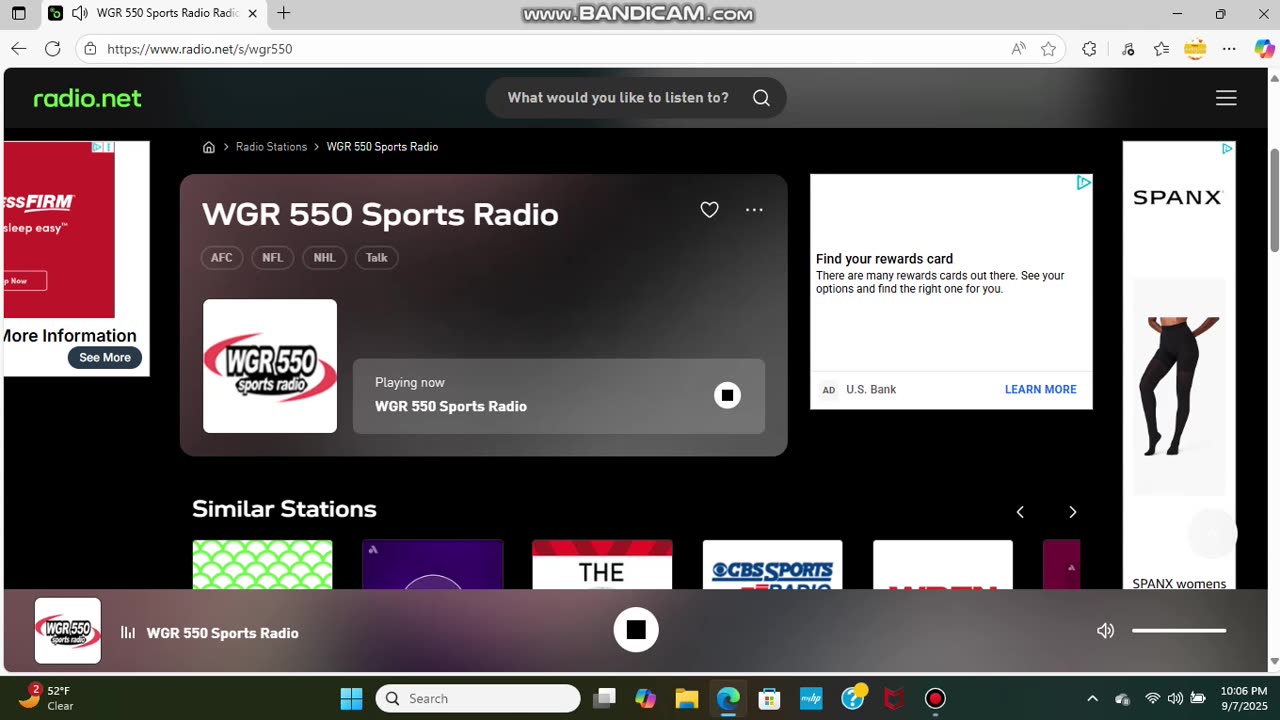Viewport: 1280px width, 720px height.
Task: Open Microsoft Store from the taskbar
Action: tap(769, 698)
